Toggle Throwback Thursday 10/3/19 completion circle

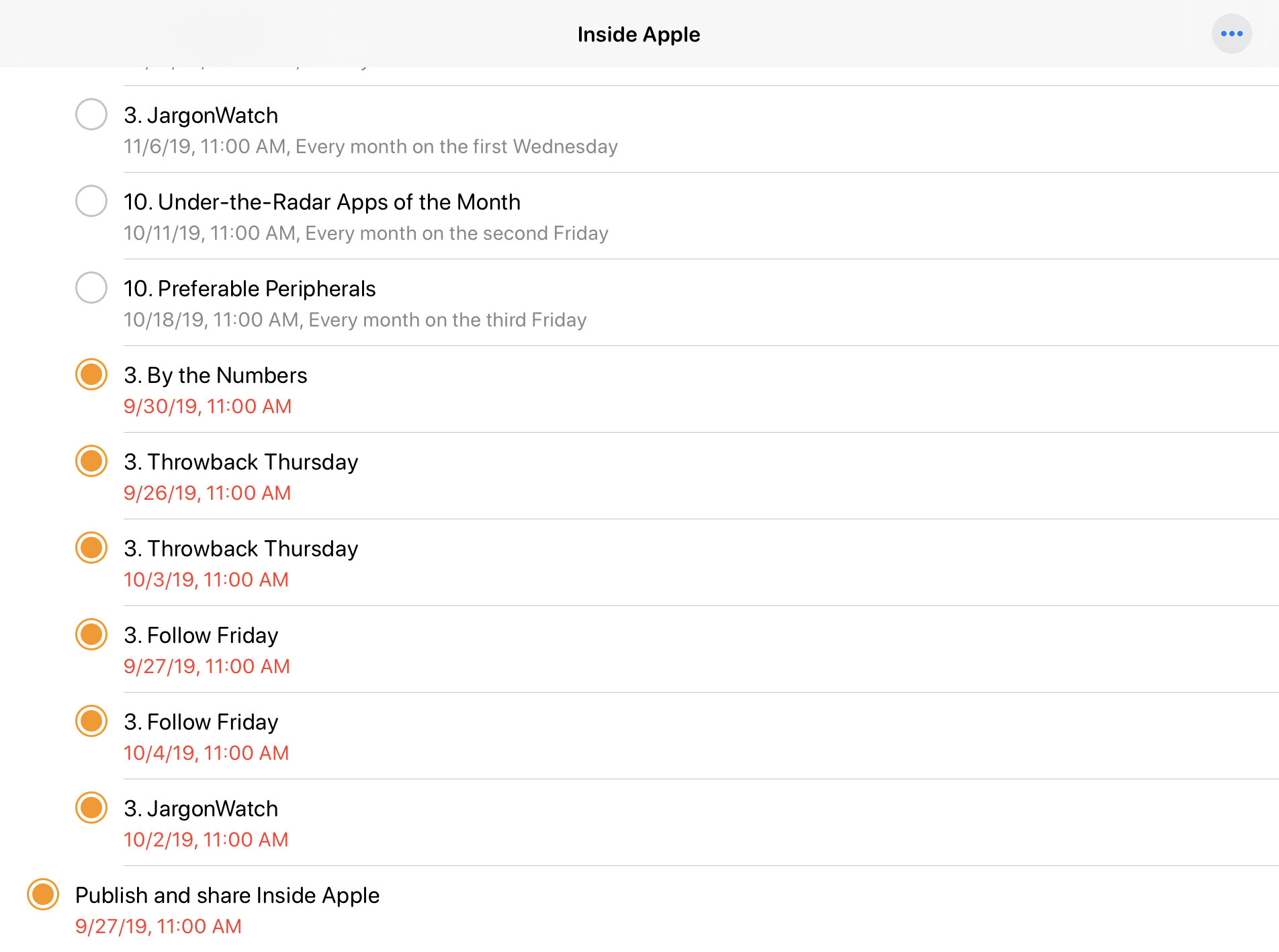click(x=91, y=548)
